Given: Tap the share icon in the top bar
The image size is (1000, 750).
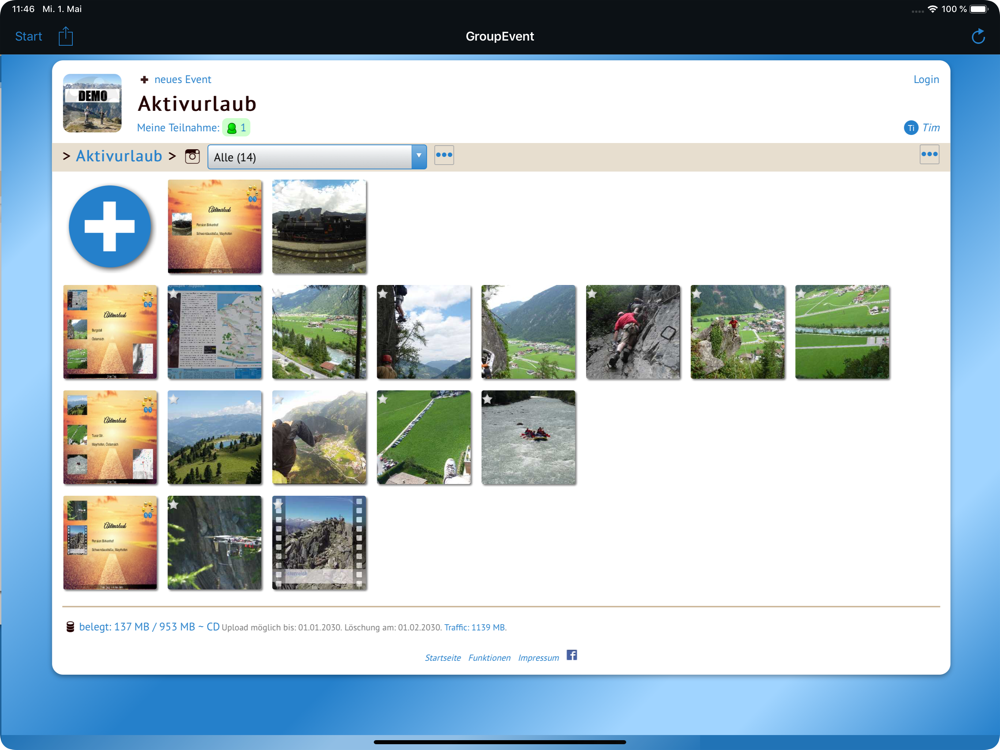Looking at the screenshot, I should click(x=66, y=36).
